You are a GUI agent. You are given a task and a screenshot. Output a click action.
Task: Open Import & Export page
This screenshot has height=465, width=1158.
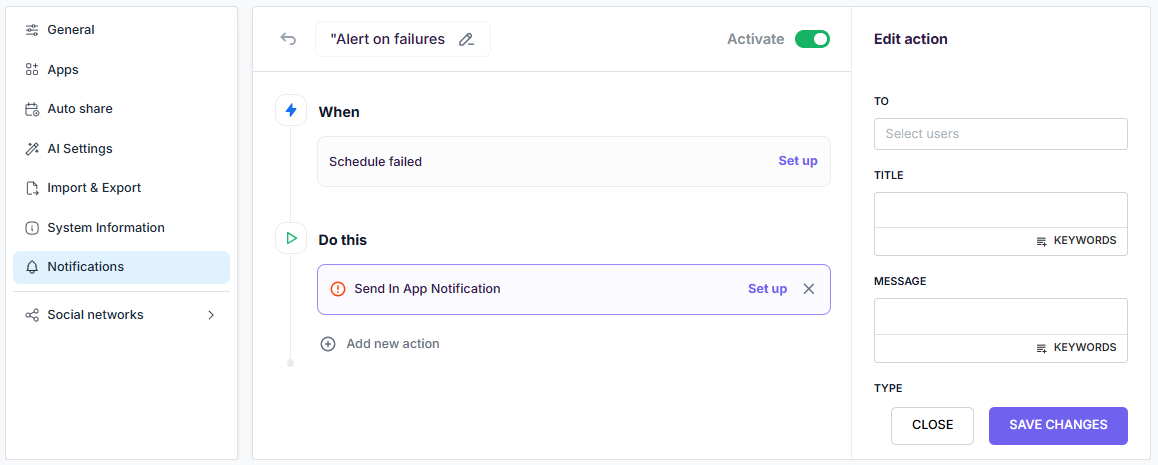coord(94,188)
